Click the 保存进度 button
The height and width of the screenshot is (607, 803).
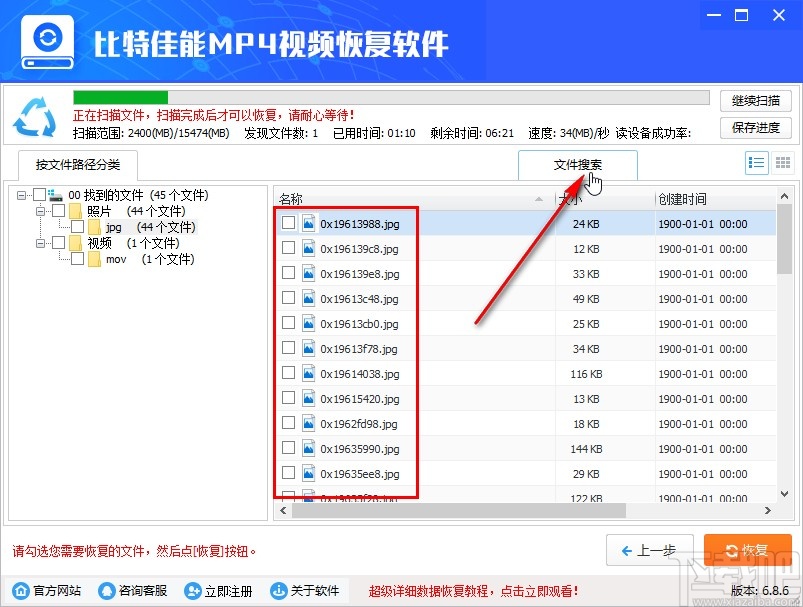click(x=755, y=128)
